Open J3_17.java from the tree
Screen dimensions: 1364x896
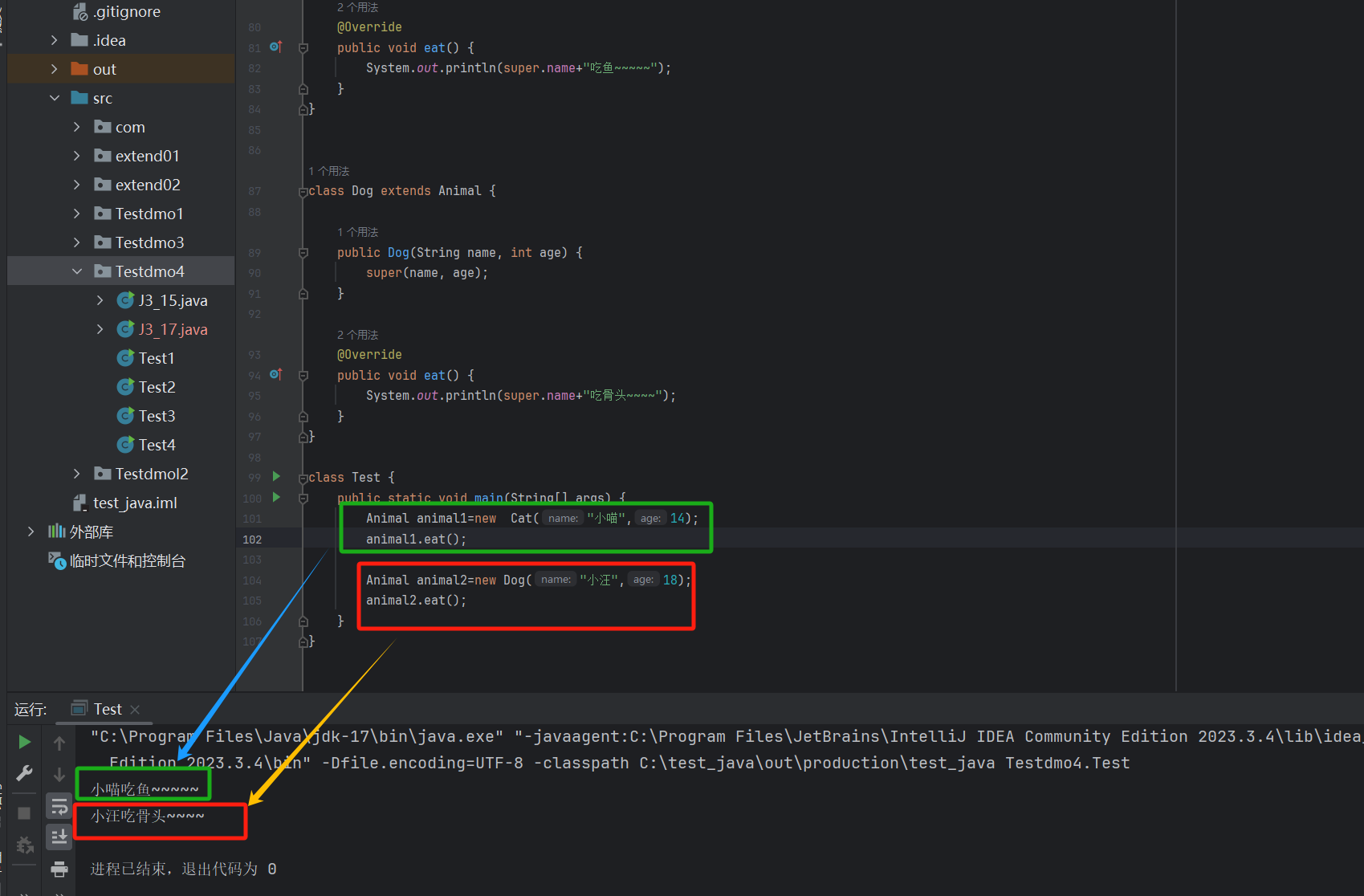point(173,329)
